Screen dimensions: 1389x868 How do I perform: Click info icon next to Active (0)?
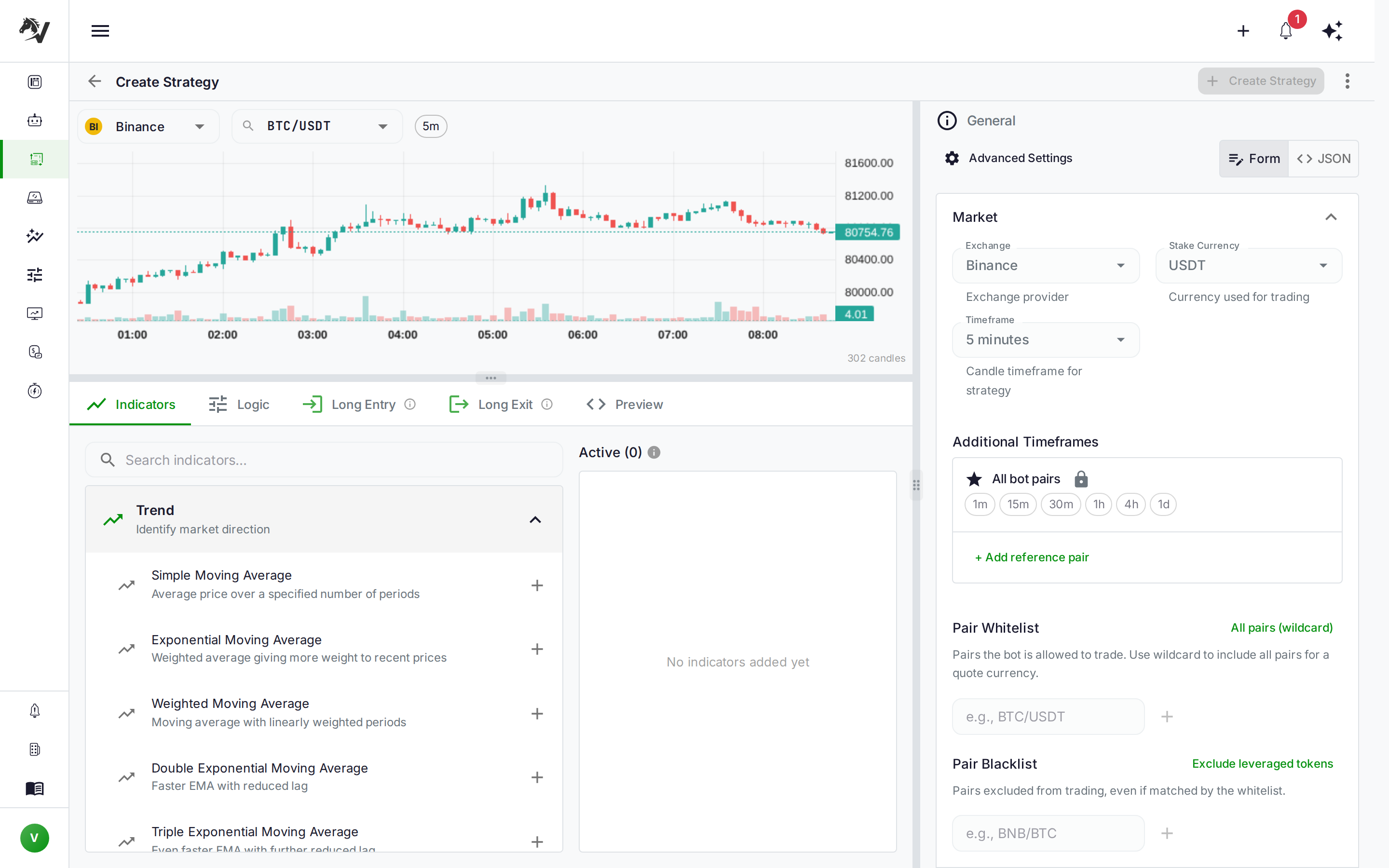(x=654, y=452)
